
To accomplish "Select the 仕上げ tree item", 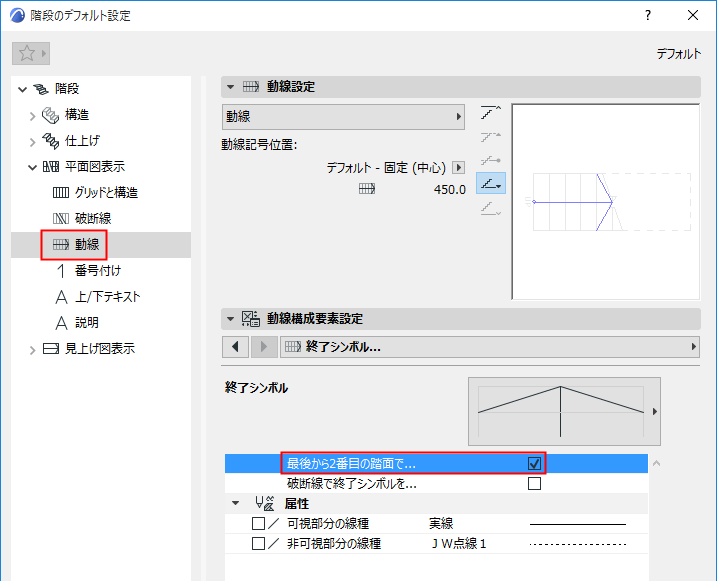I will (x=82, y=141).
